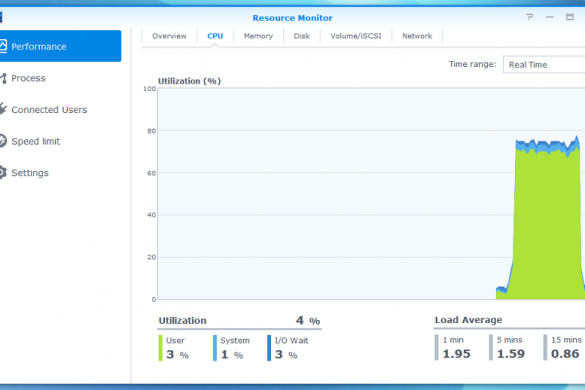Open the Volume/iSCSI tab
The height and width of the screenshot is (390, 585).
356,36
